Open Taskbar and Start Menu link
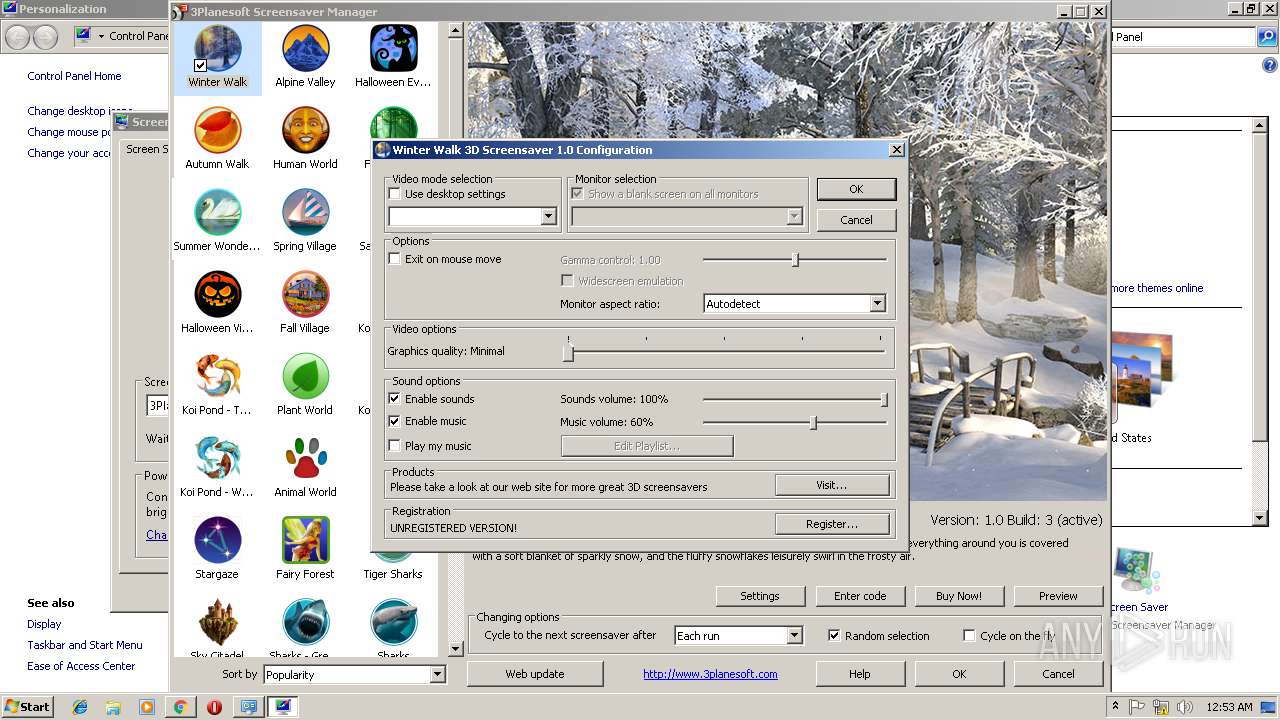The image size is (1280, 720). (x=85, y=645)
